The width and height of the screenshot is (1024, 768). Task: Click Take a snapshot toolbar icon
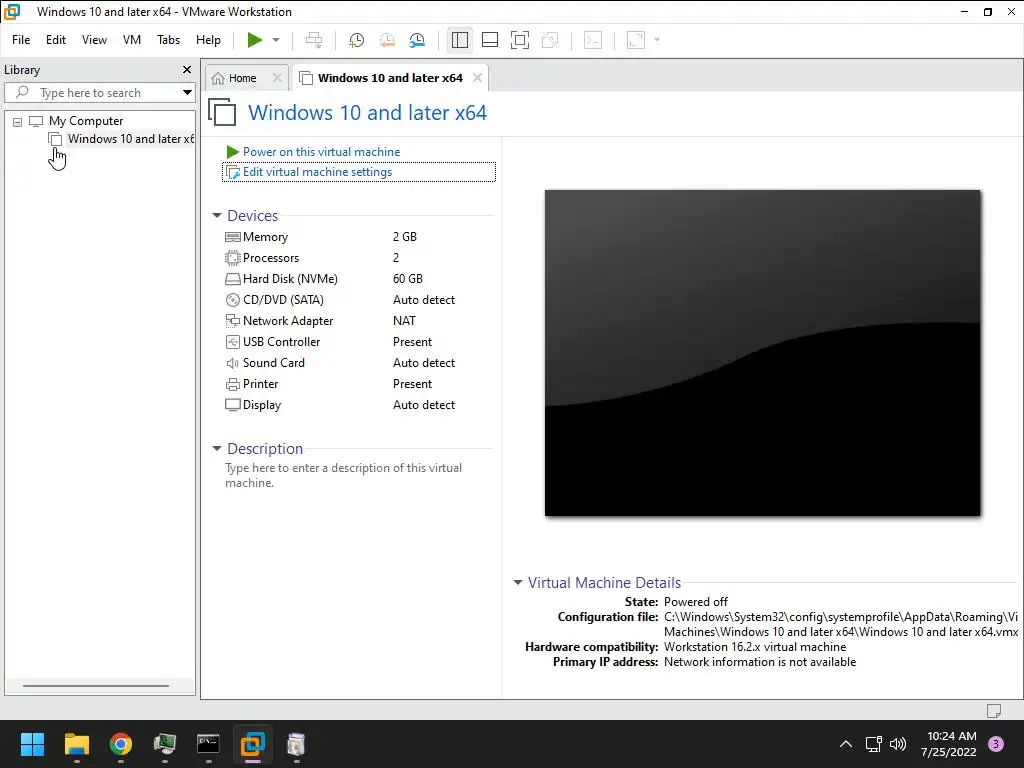click(x=357, y=40)
